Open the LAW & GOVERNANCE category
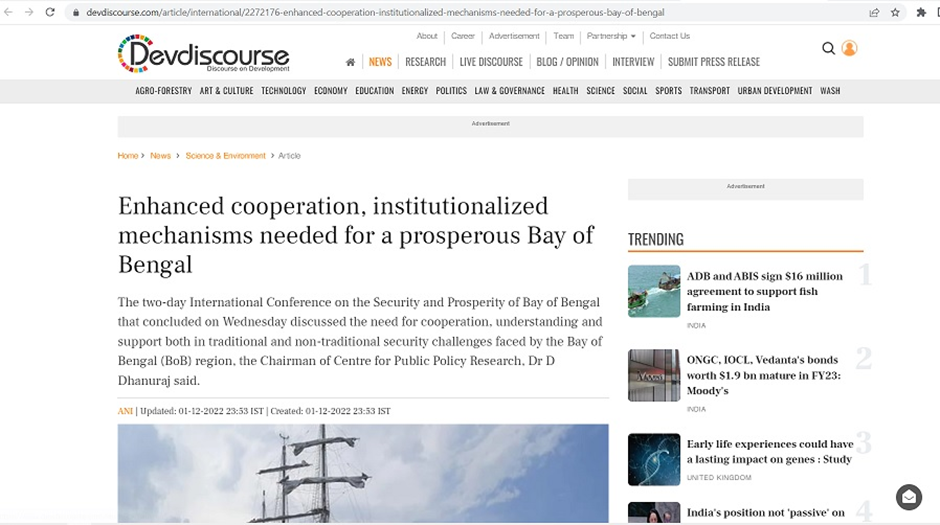Image resolution: width=940 pixels, height=525 pixels. [509, 91]
